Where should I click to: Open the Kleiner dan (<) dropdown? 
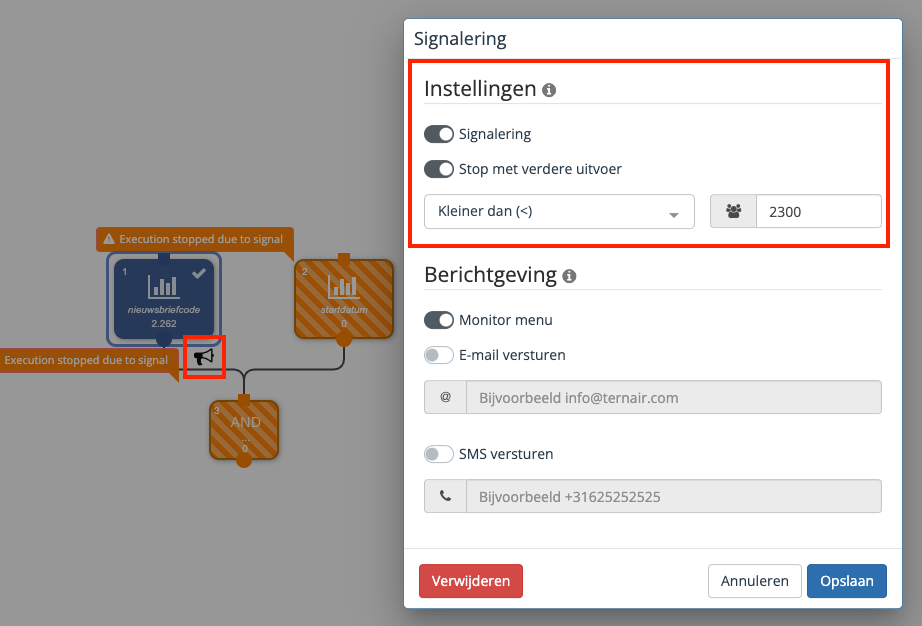[x=559, y=212]
